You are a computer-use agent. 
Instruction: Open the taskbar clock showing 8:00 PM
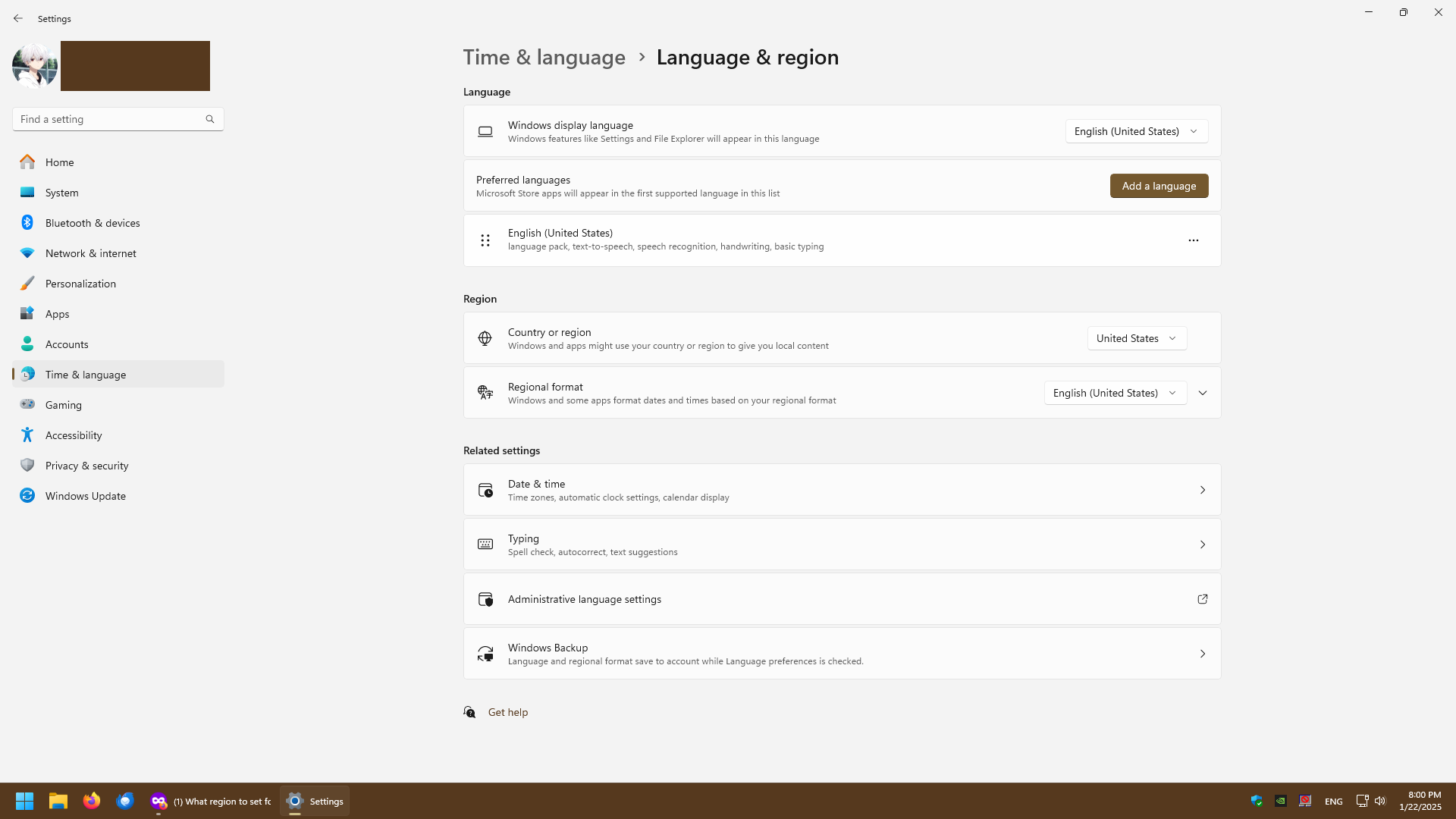[1420, 801]
